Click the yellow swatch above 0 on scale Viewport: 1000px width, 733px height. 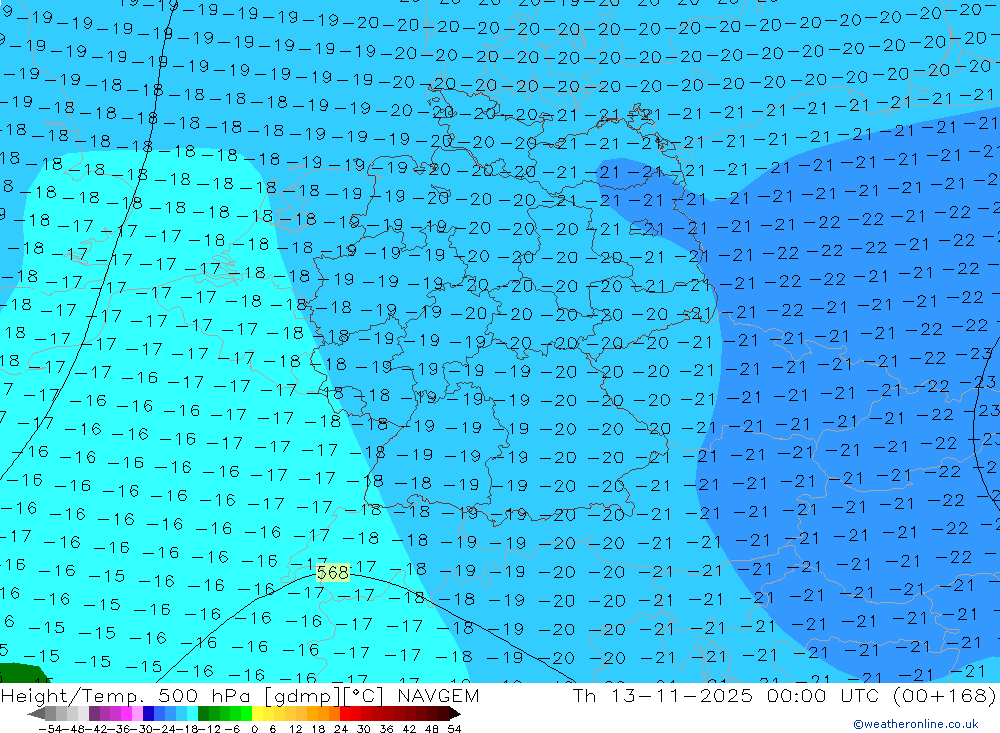[257, 714]
